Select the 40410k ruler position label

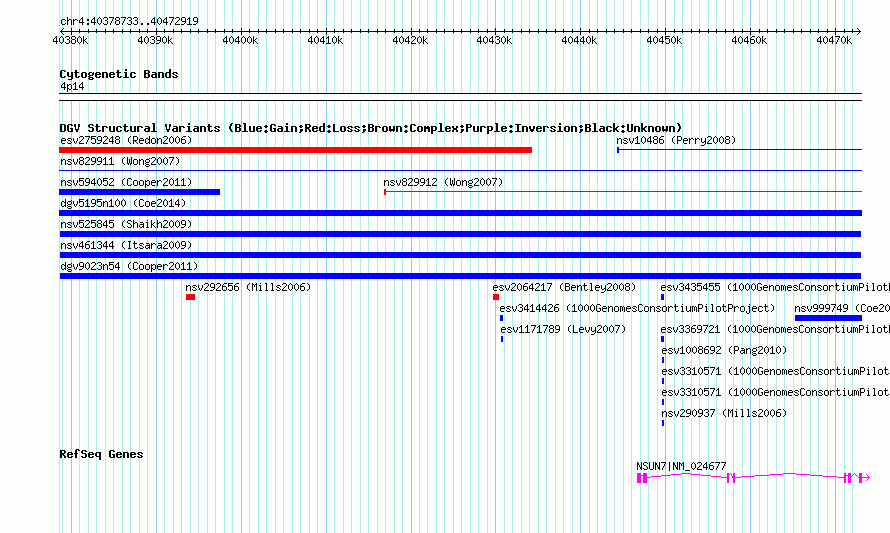click(x=325, y=40)
